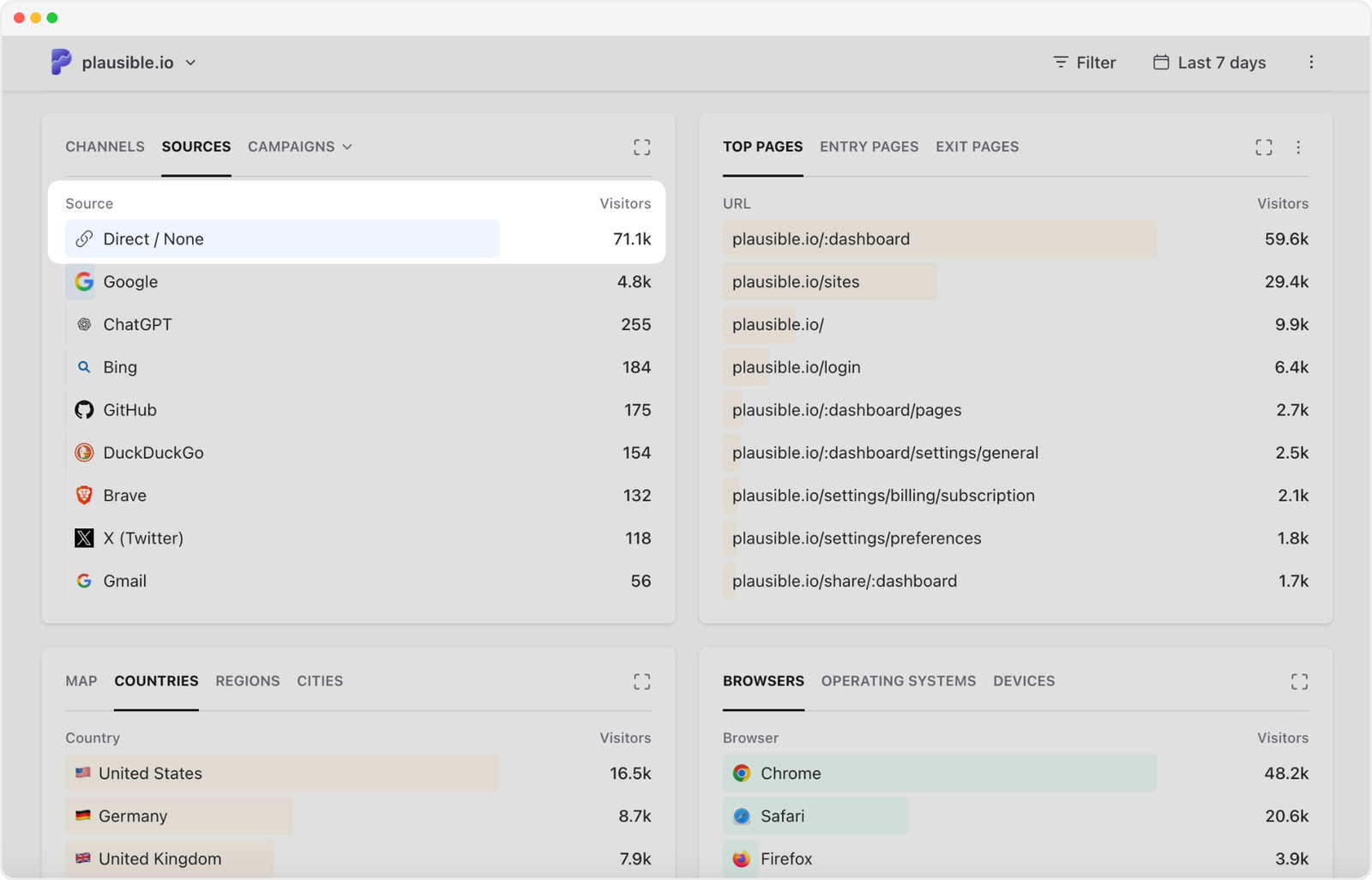
Task: Click the Google logo icon in sources
Action: point(84,282)
